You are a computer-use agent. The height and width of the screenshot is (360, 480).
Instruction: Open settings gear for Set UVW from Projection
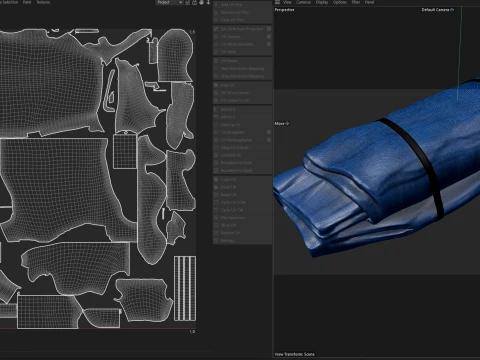tap(269, 29)
